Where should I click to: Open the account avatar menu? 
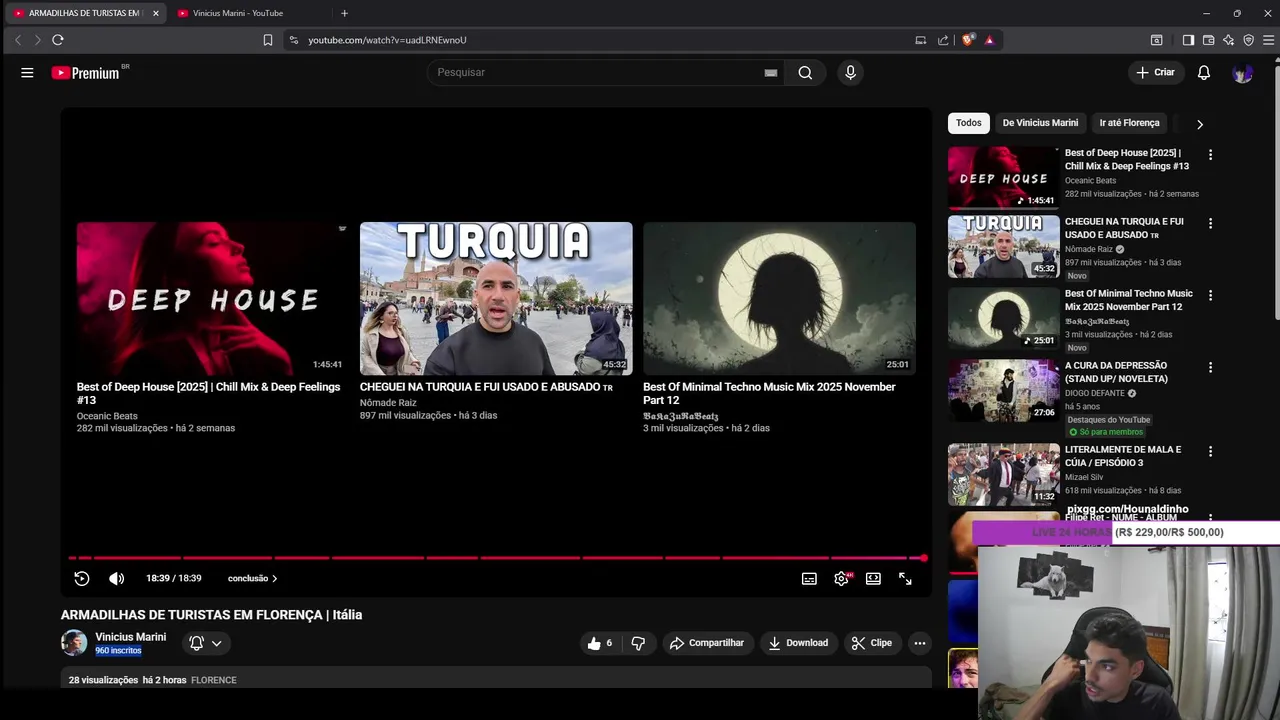click(1242, 73)
